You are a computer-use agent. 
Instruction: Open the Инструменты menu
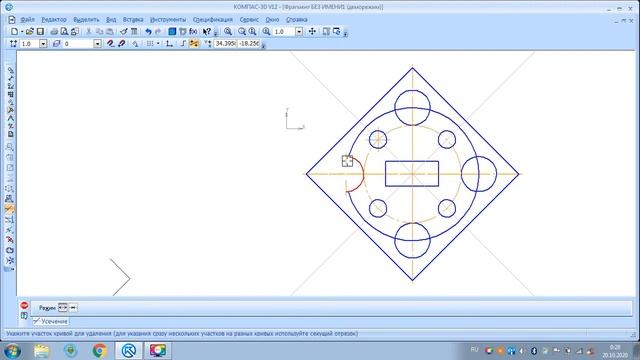pyautogui.click(x=168, y=20)
